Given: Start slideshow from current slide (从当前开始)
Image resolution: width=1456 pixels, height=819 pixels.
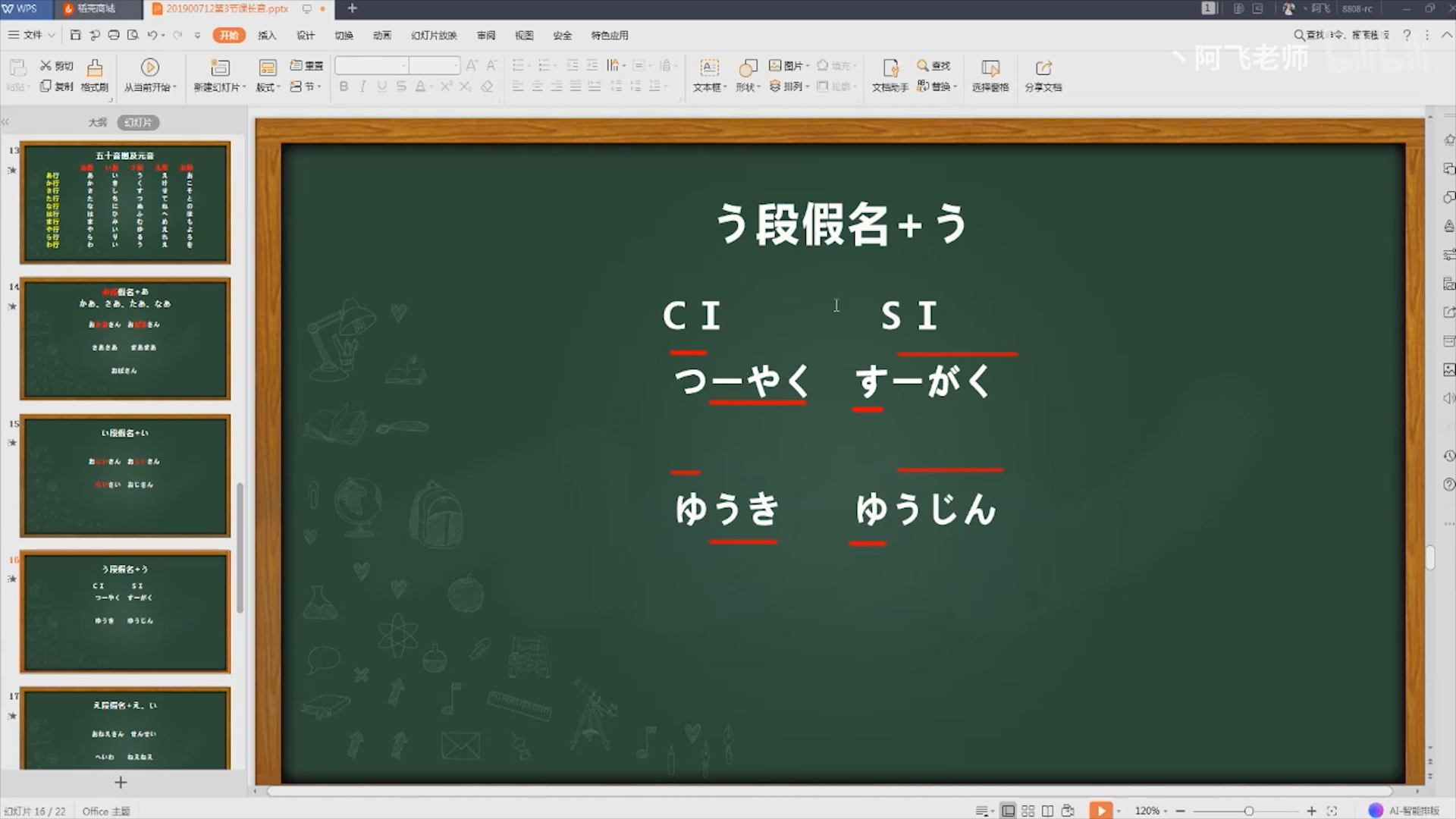Looking at the screenshot, I should click(150, 68).
